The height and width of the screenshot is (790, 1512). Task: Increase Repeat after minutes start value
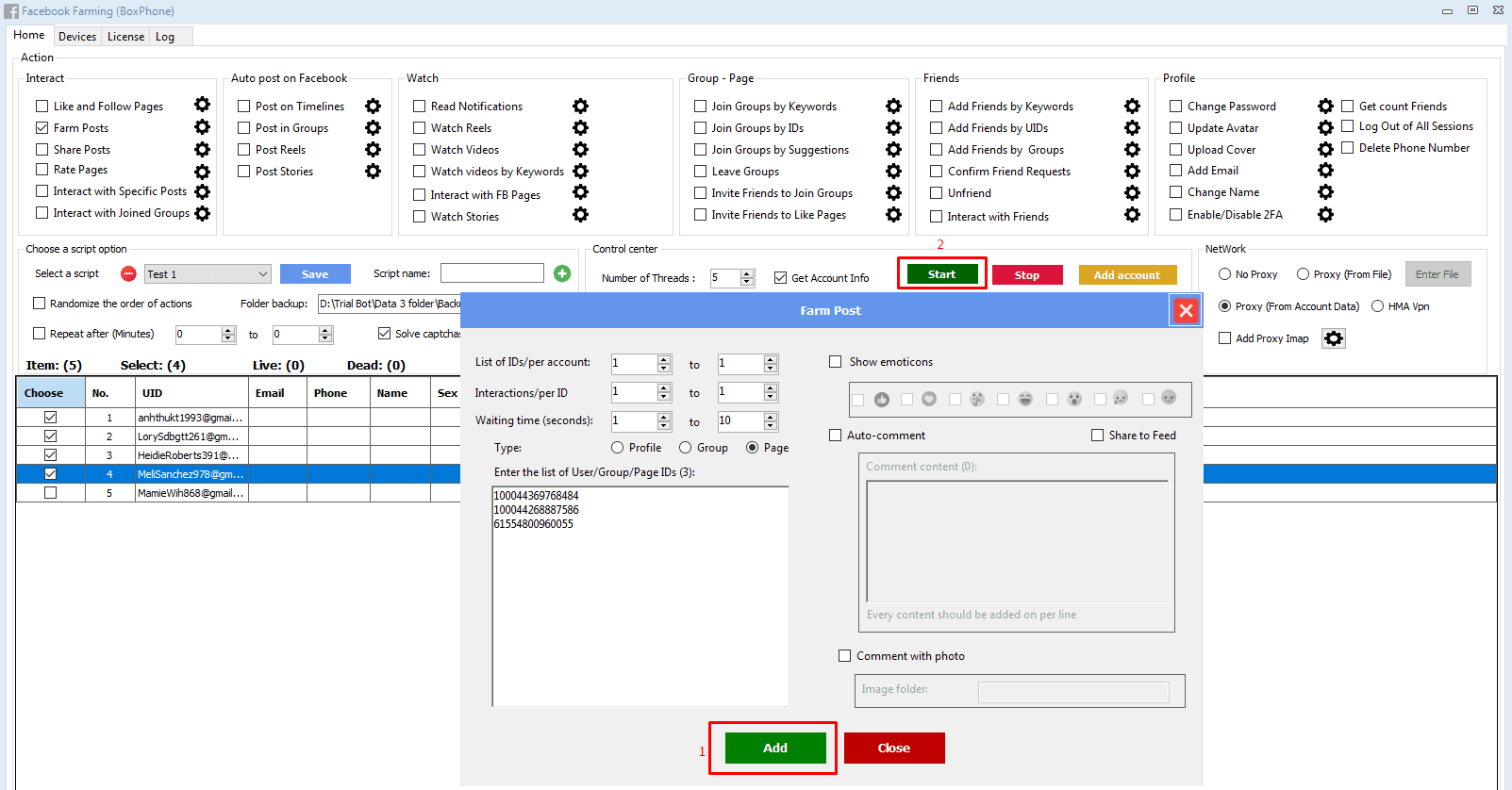[x=227, y=330]
